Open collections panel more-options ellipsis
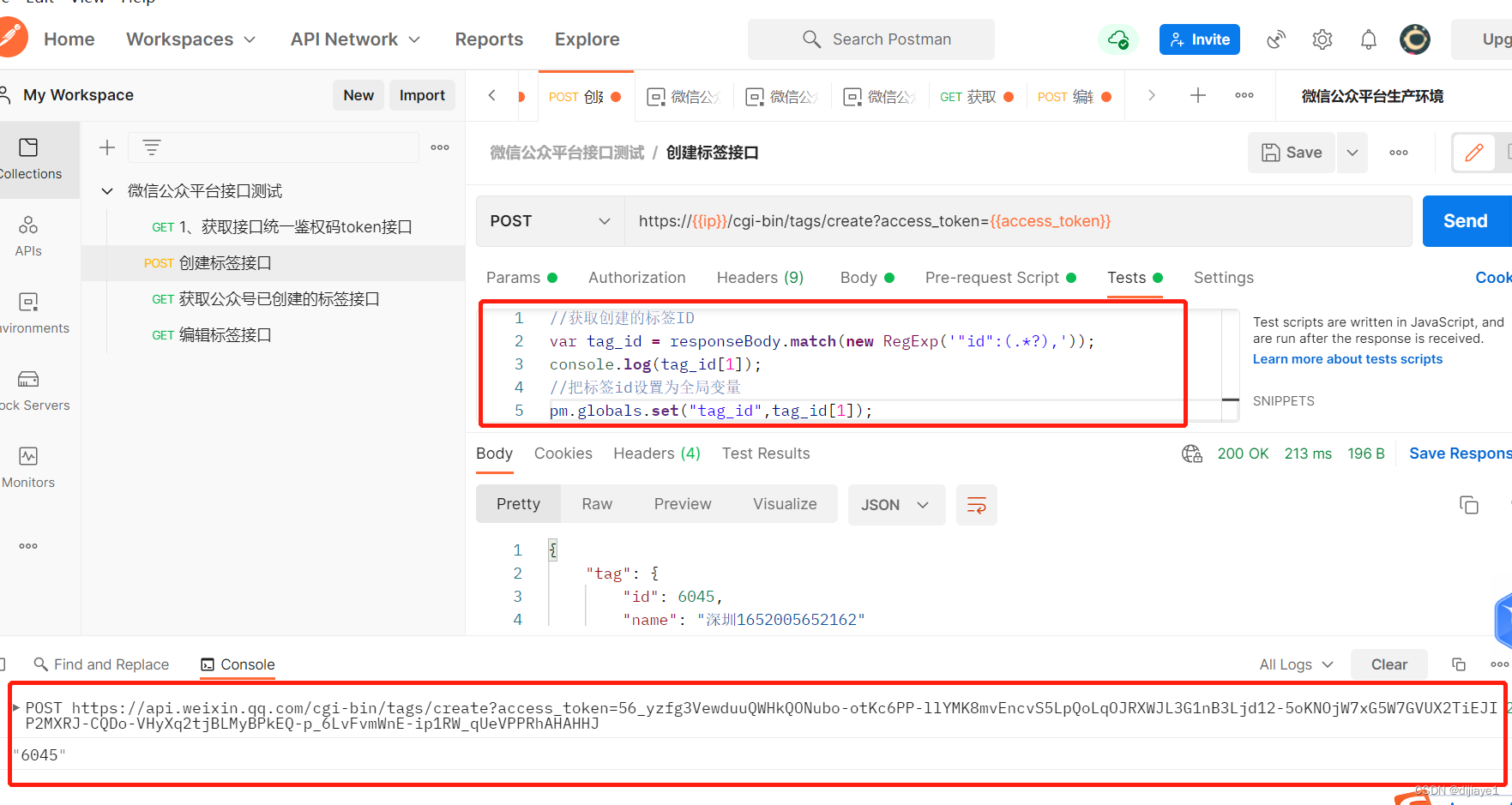 (440, 147)
